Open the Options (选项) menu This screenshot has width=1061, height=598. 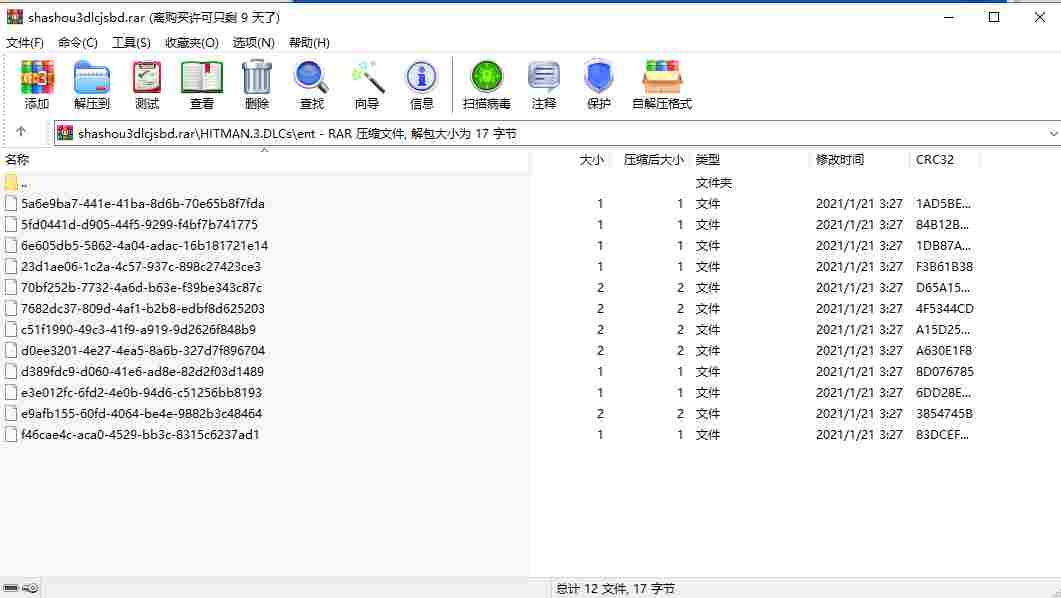[x=254, y=43]
